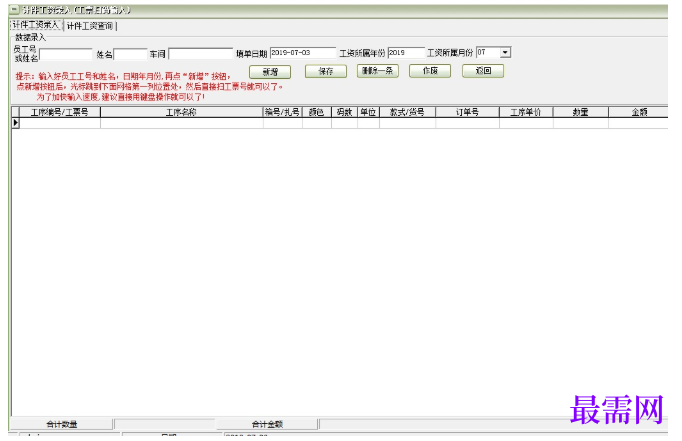Select the 工序名称 column header
Image resolution: width=682 pixels, height=441 pixels.
coord(181,112)
